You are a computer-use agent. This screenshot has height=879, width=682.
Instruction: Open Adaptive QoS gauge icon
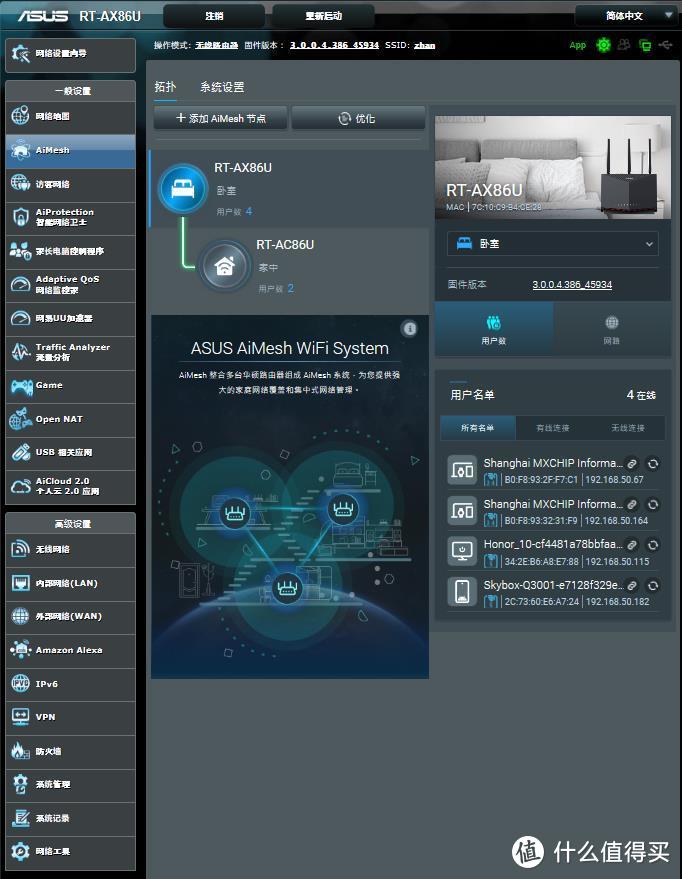21,284
